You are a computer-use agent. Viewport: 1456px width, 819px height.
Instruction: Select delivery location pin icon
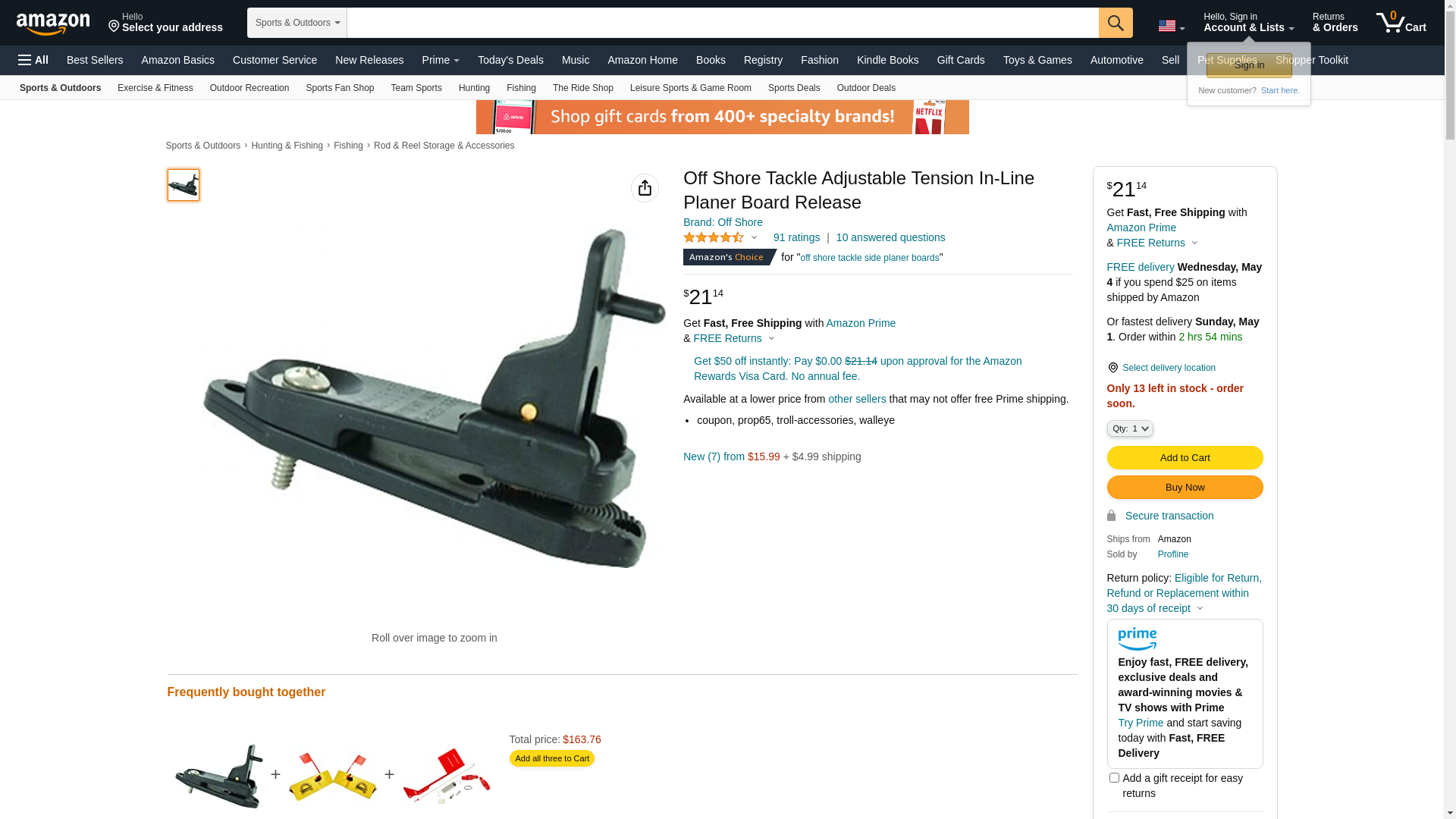coord(1112,368)
